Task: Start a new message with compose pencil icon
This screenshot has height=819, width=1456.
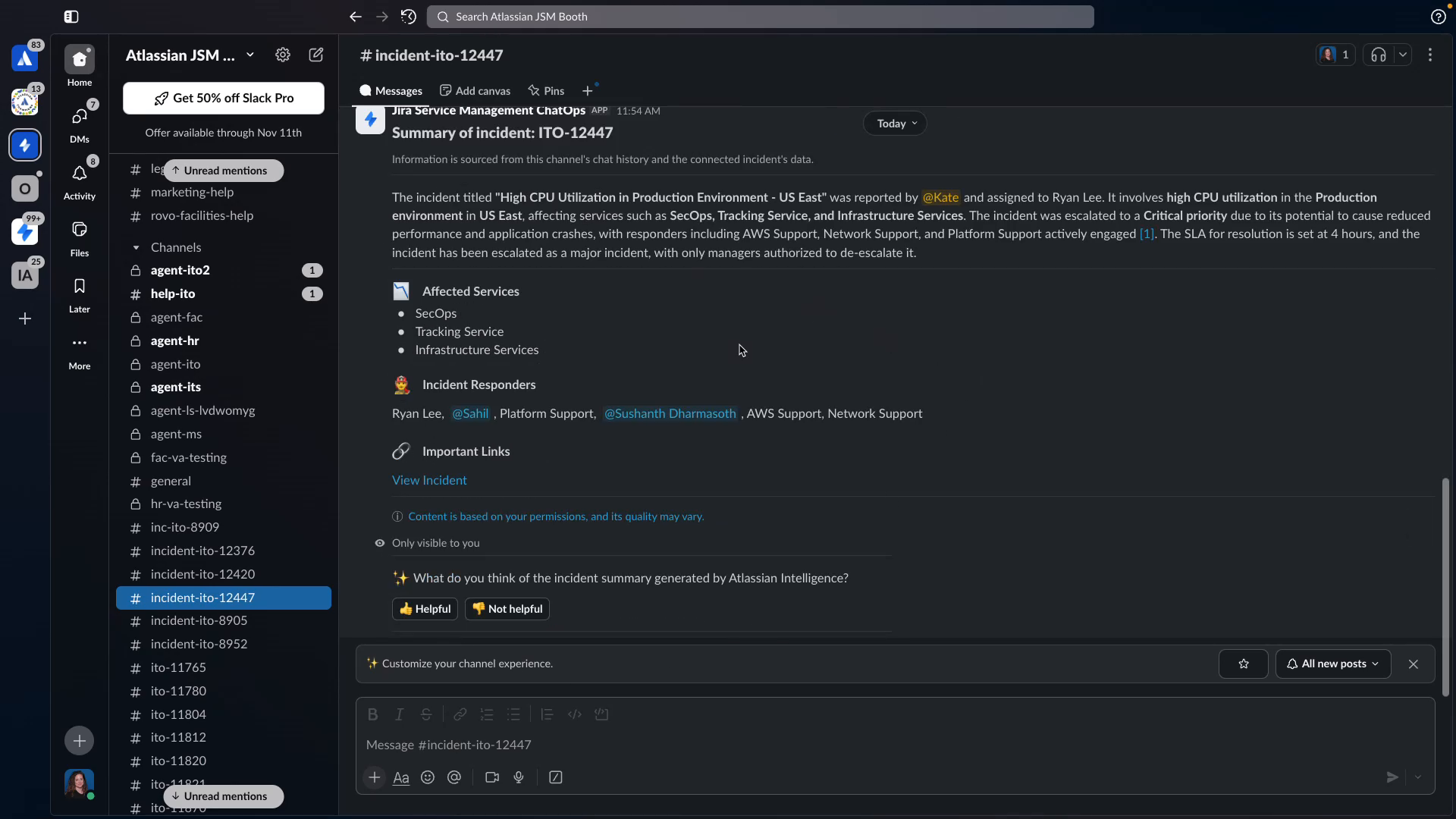Action: [x=315, y=55]
